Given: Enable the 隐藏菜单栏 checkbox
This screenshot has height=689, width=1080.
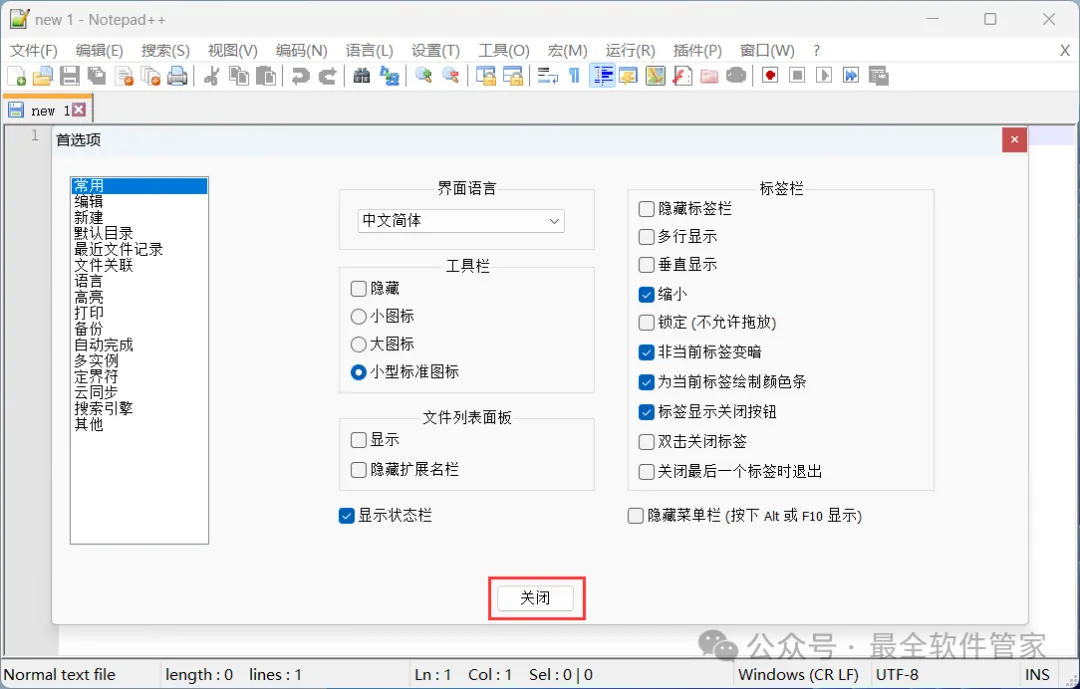Looking at the screenshot, I should 635,516.
